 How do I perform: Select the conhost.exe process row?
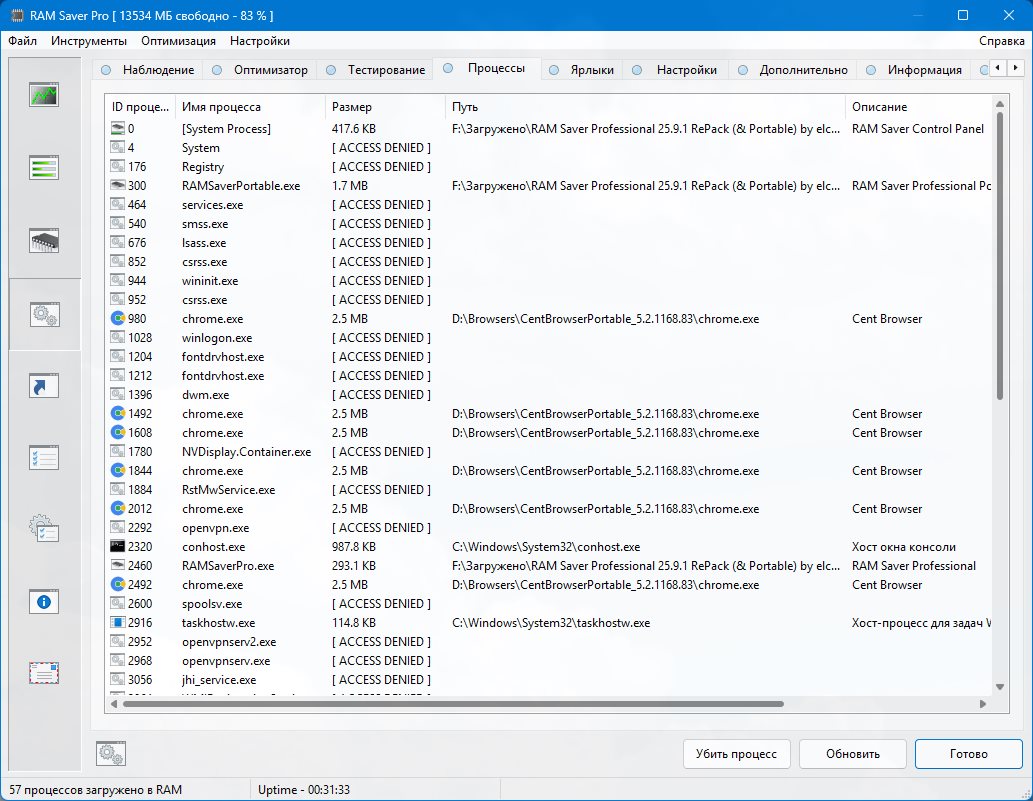pos(213,547)
